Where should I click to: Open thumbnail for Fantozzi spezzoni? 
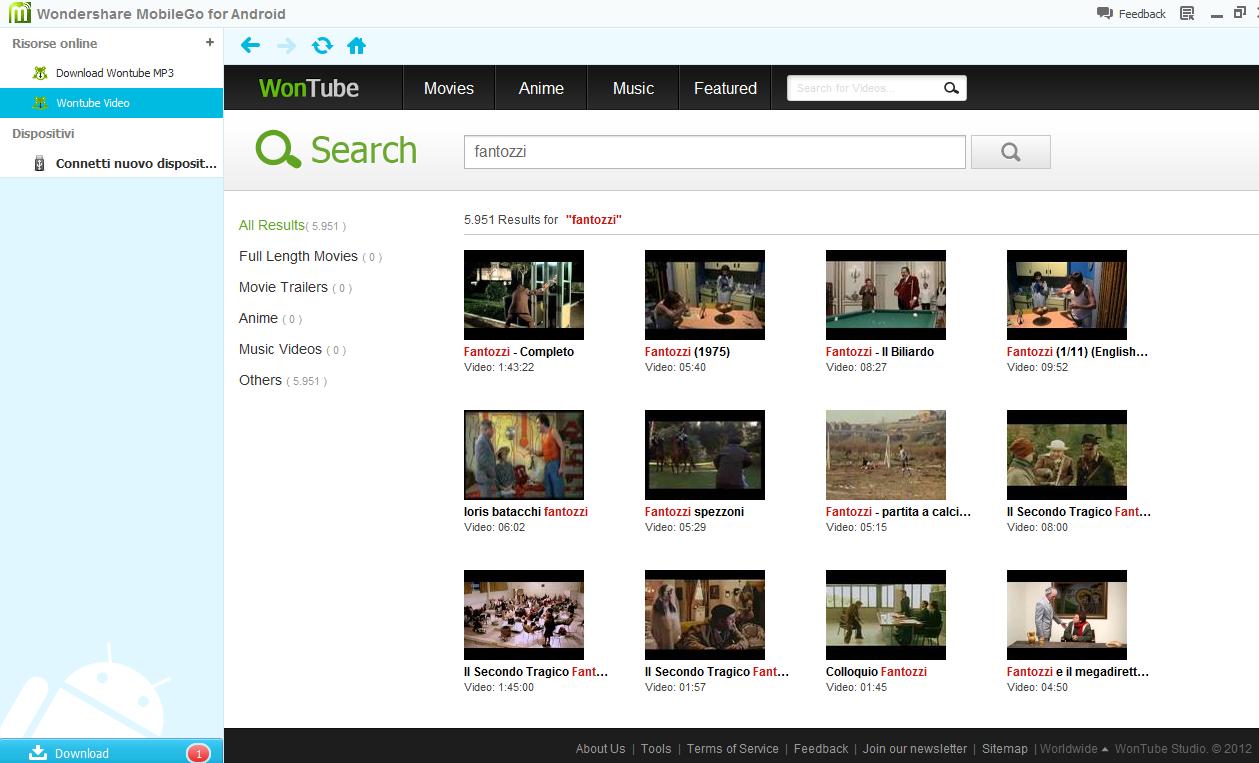point(704,455)
